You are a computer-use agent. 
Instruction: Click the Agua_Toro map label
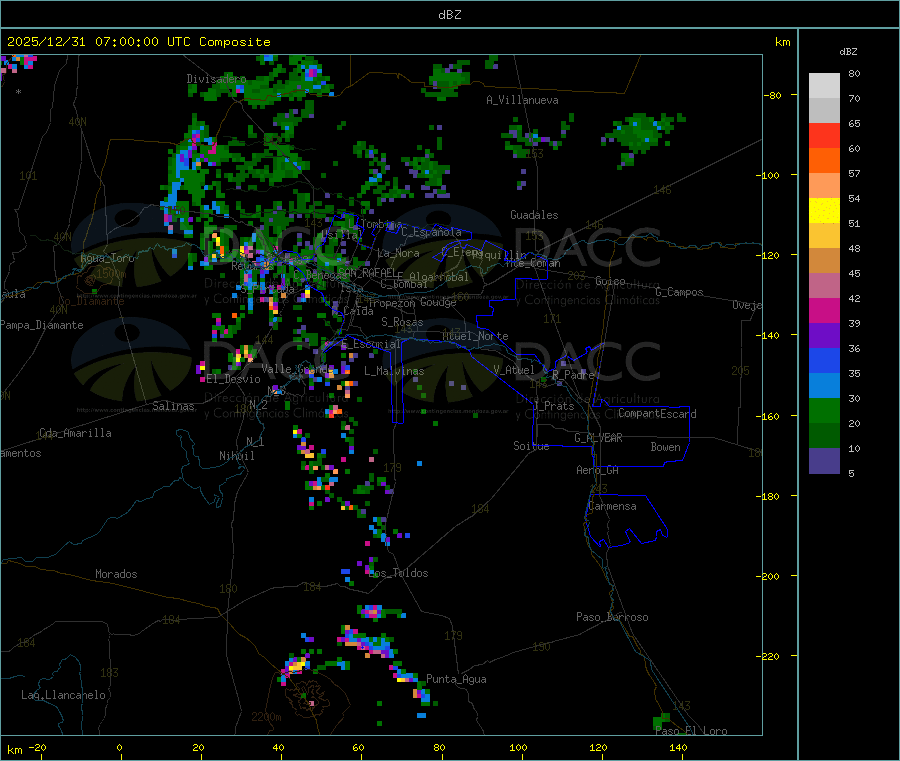(x=107, y=258)
